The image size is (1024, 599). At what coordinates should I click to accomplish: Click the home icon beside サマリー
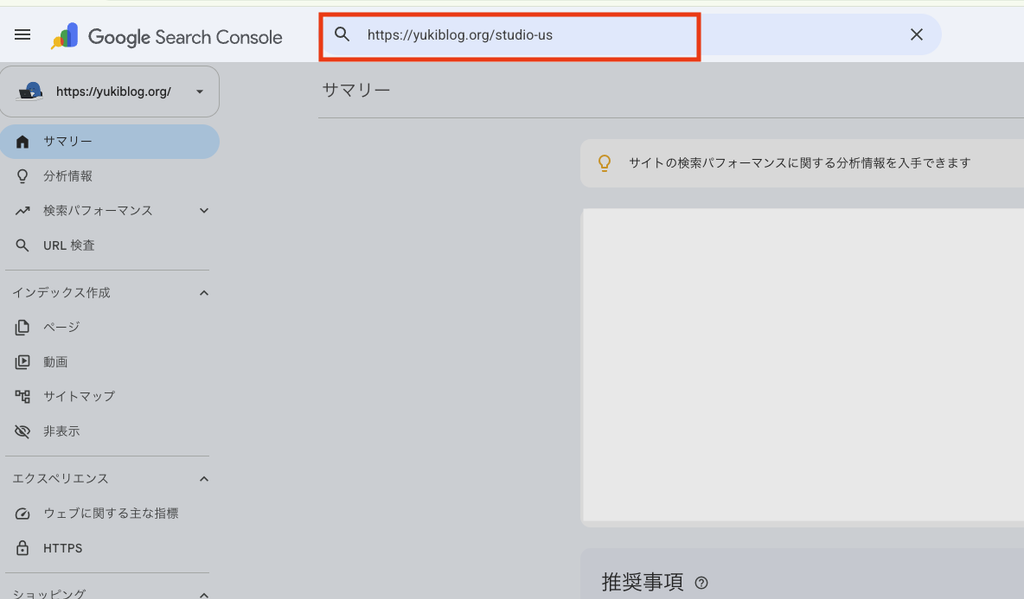(22, 142)
